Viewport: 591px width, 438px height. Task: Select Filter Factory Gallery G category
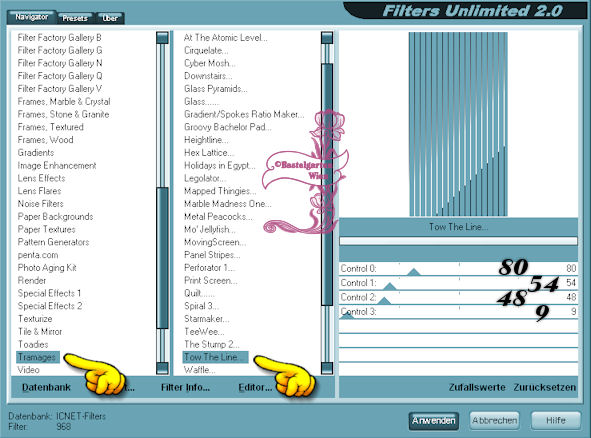tap(60, 51)
